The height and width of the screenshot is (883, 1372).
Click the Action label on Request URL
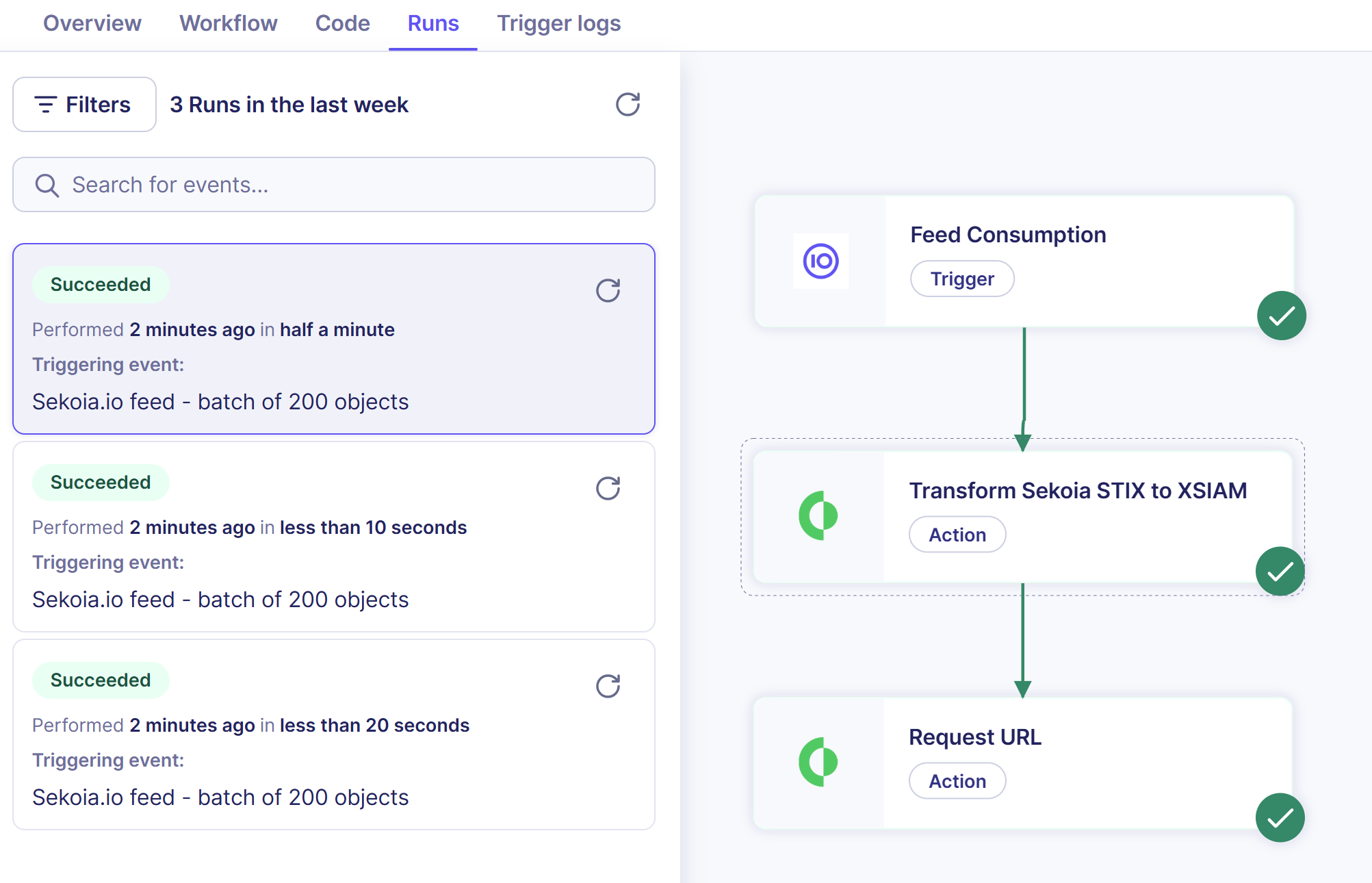point(957,781)
